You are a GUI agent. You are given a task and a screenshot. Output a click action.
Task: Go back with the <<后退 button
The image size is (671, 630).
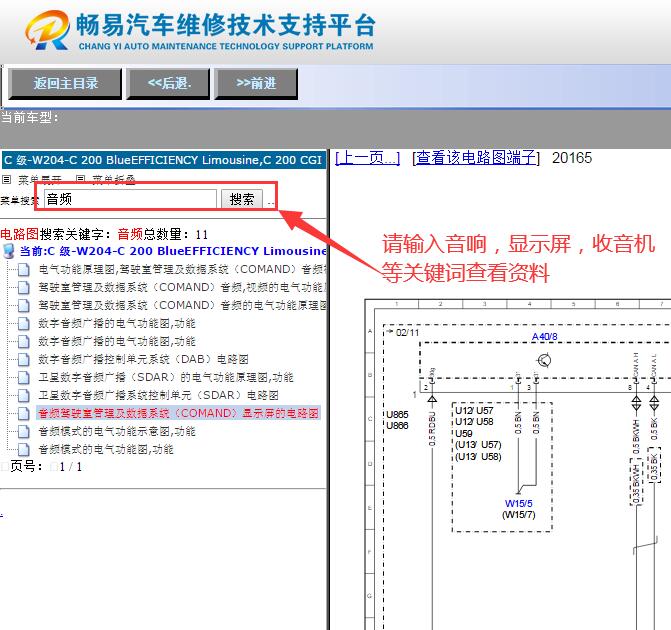[169, 84]
